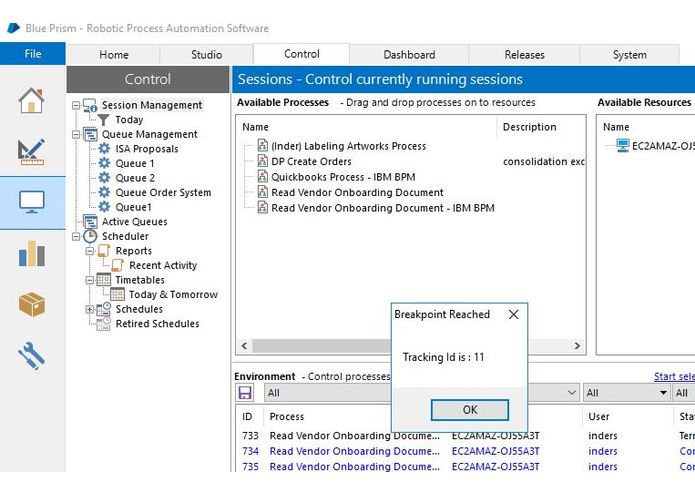Screen dimensions: 695x494
Task: Click the Start selected link
Action: 674,376
